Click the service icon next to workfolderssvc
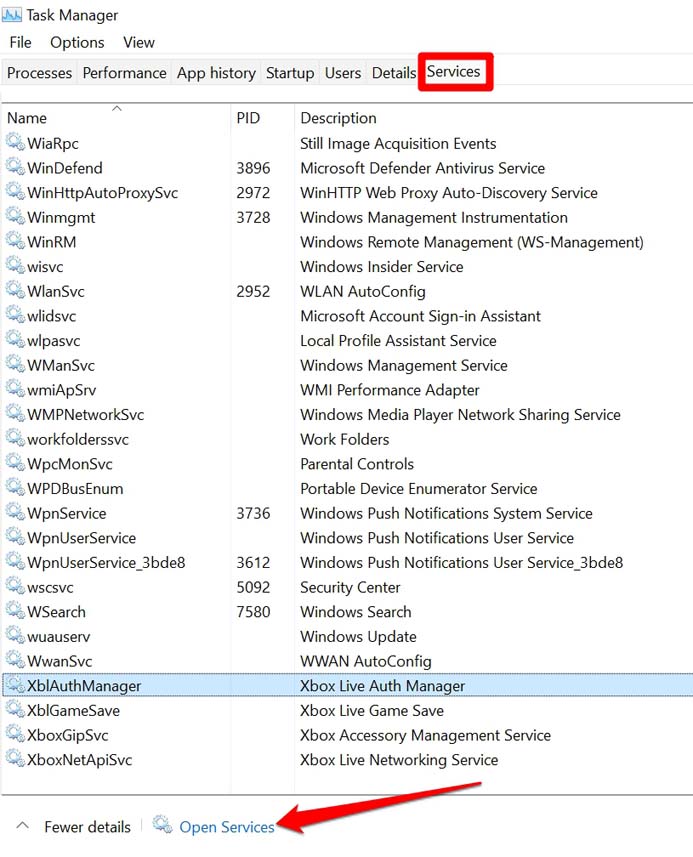This screenshot has height=857, width=693. coord(15,438)
